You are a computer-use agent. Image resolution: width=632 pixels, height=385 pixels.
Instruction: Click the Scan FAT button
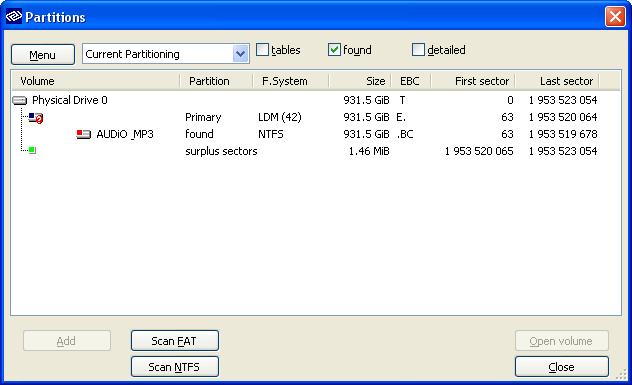click(175, 341)
